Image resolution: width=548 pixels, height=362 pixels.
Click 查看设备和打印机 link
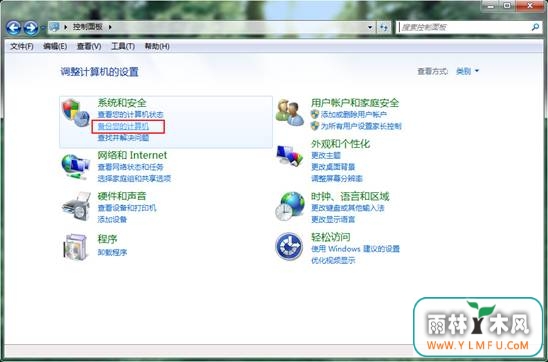point(127,208)
